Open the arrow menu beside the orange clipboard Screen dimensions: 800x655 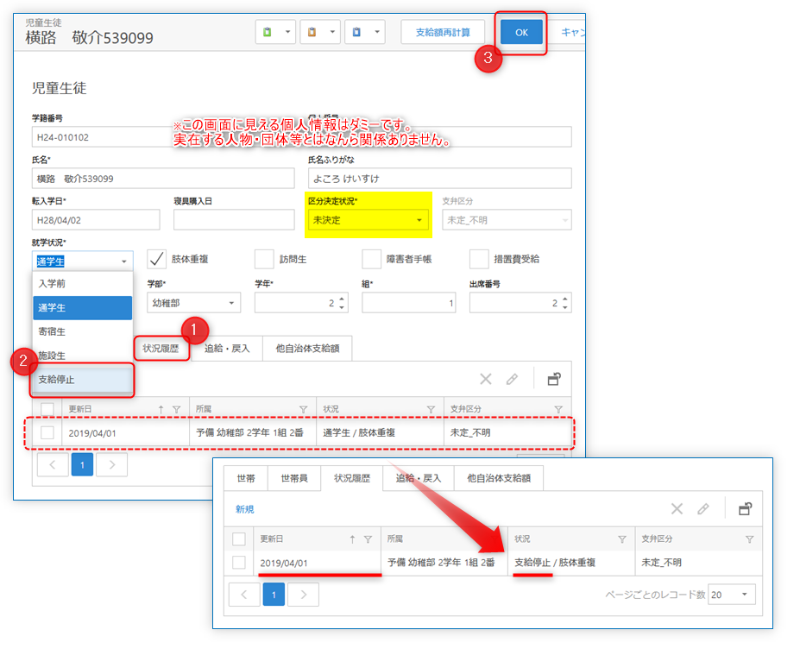[333, 32]
